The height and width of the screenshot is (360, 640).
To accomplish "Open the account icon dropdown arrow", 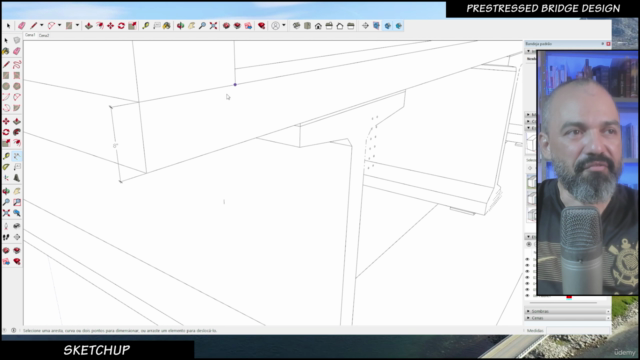I will point(284,26).
